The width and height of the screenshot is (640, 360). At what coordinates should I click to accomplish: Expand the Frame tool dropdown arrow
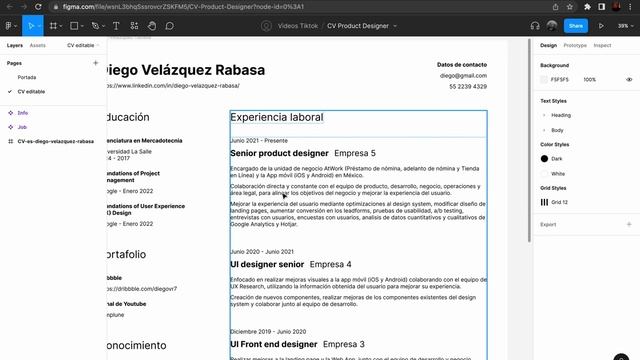click(x=61, y=26)
